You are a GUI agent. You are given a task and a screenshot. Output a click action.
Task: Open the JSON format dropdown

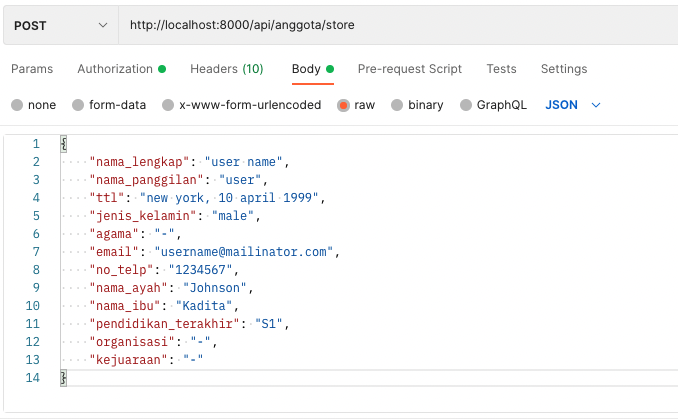[x=572, y=105]
